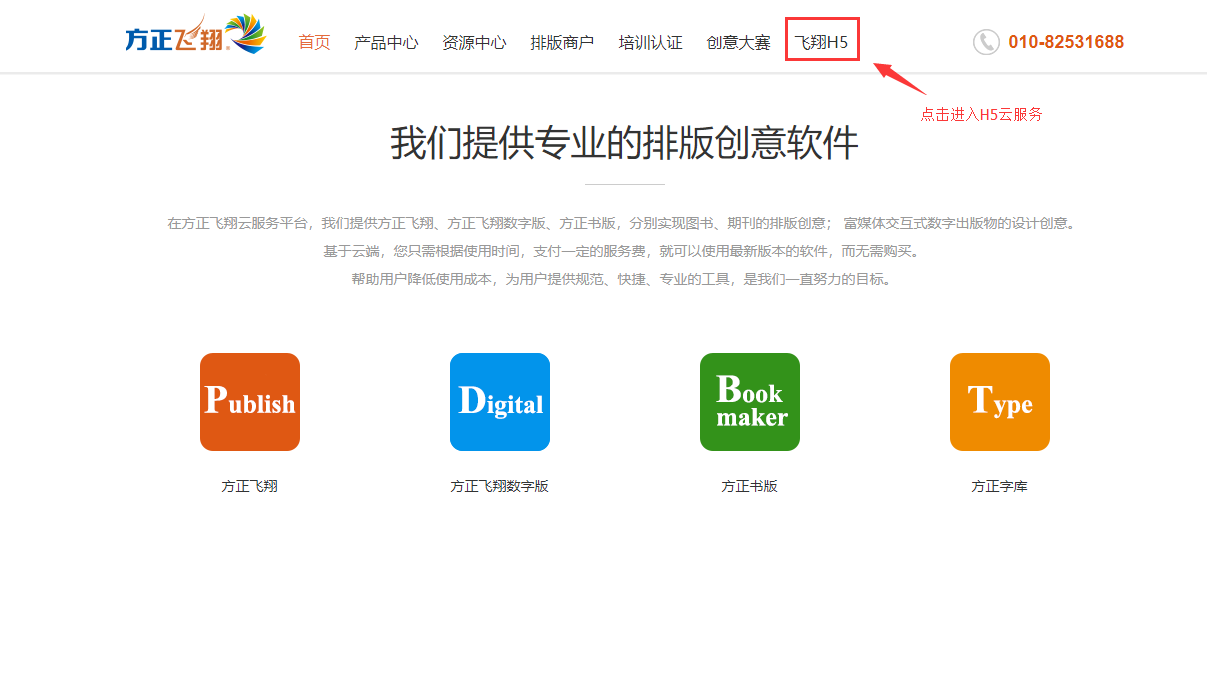Open the orange Publish product icon
Screen dimensions: 1207x674
click(x=250, y=402)
